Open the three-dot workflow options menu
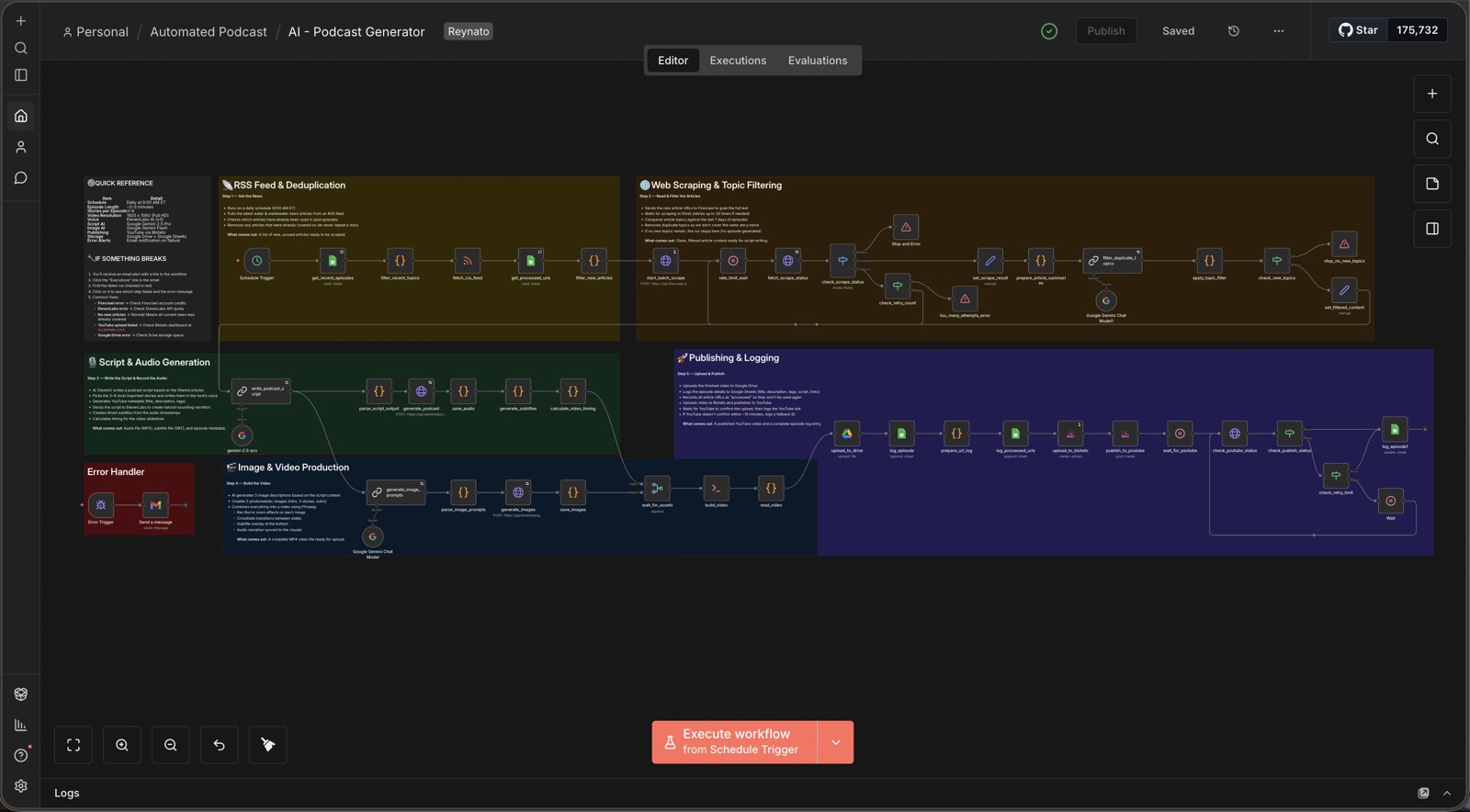The width and height of the screenshot is (1470, 812). click(x=1279, y=31)
